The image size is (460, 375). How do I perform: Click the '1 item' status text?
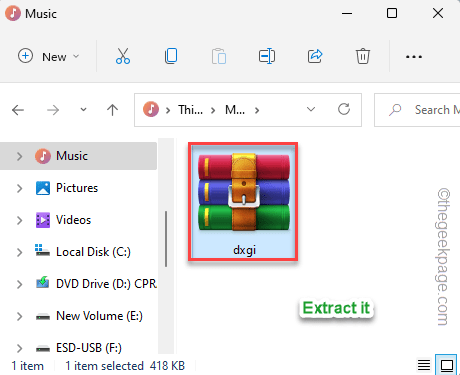coord(28,366)
